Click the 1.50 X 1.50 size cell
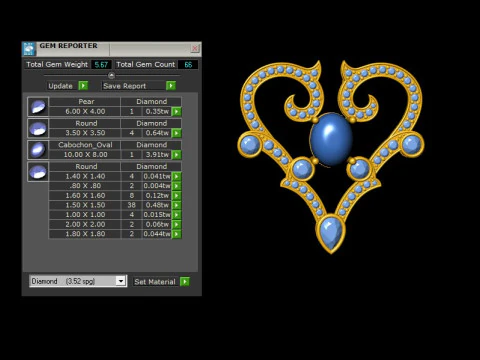 (85, 205)
